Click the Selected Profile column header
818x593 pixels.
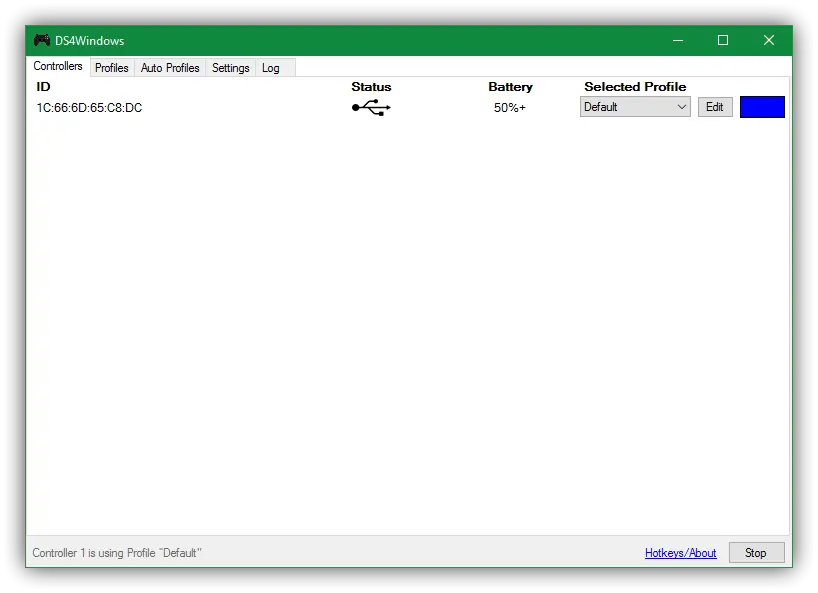pyautogui.click(x=635, y=87)
